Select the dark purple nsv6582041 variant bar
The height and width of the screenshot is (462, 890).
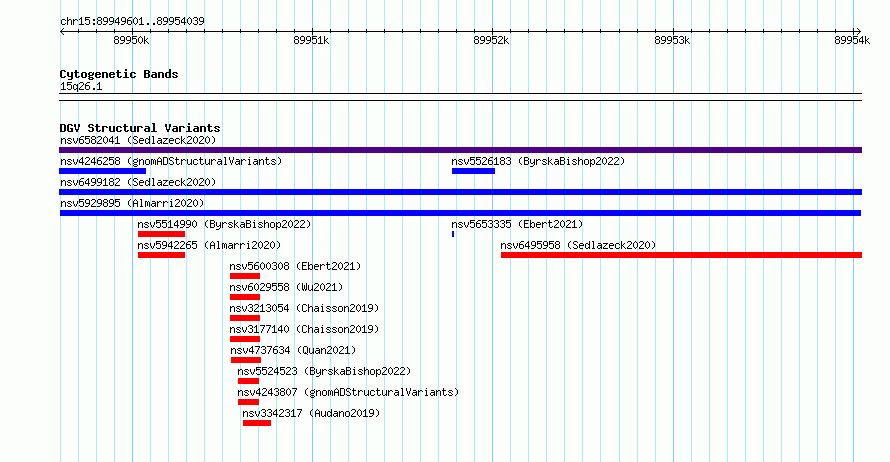460,150
